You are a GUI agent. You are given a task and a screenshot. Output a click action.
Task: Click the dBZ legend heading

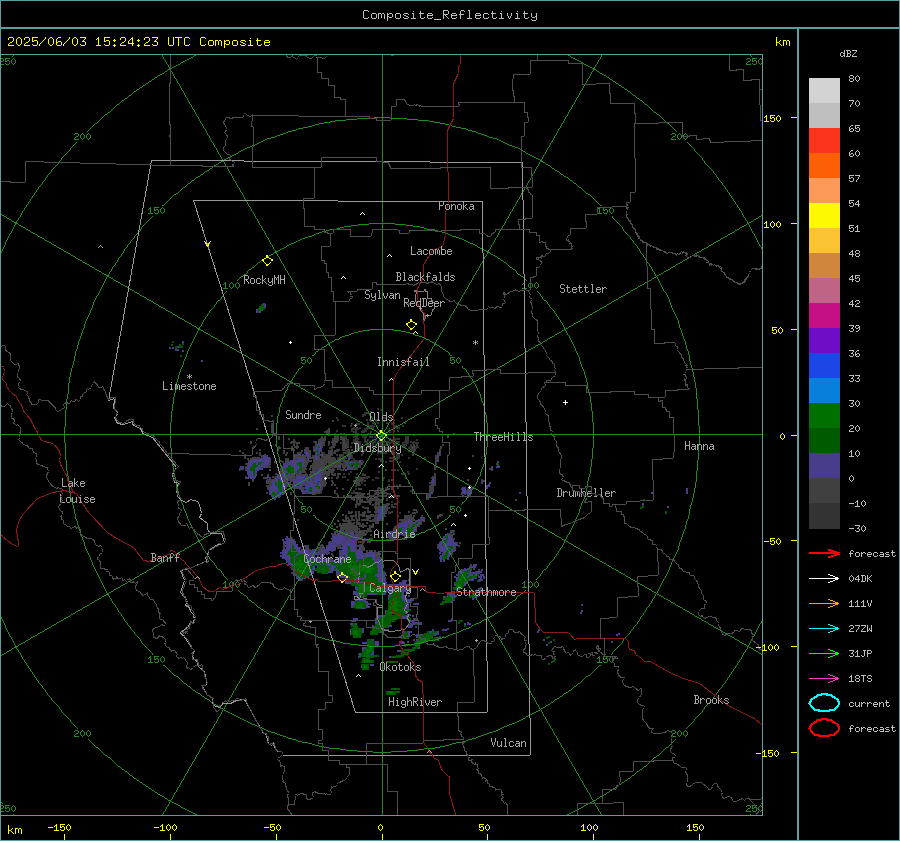pyautogui.click(x=848, y=53)
